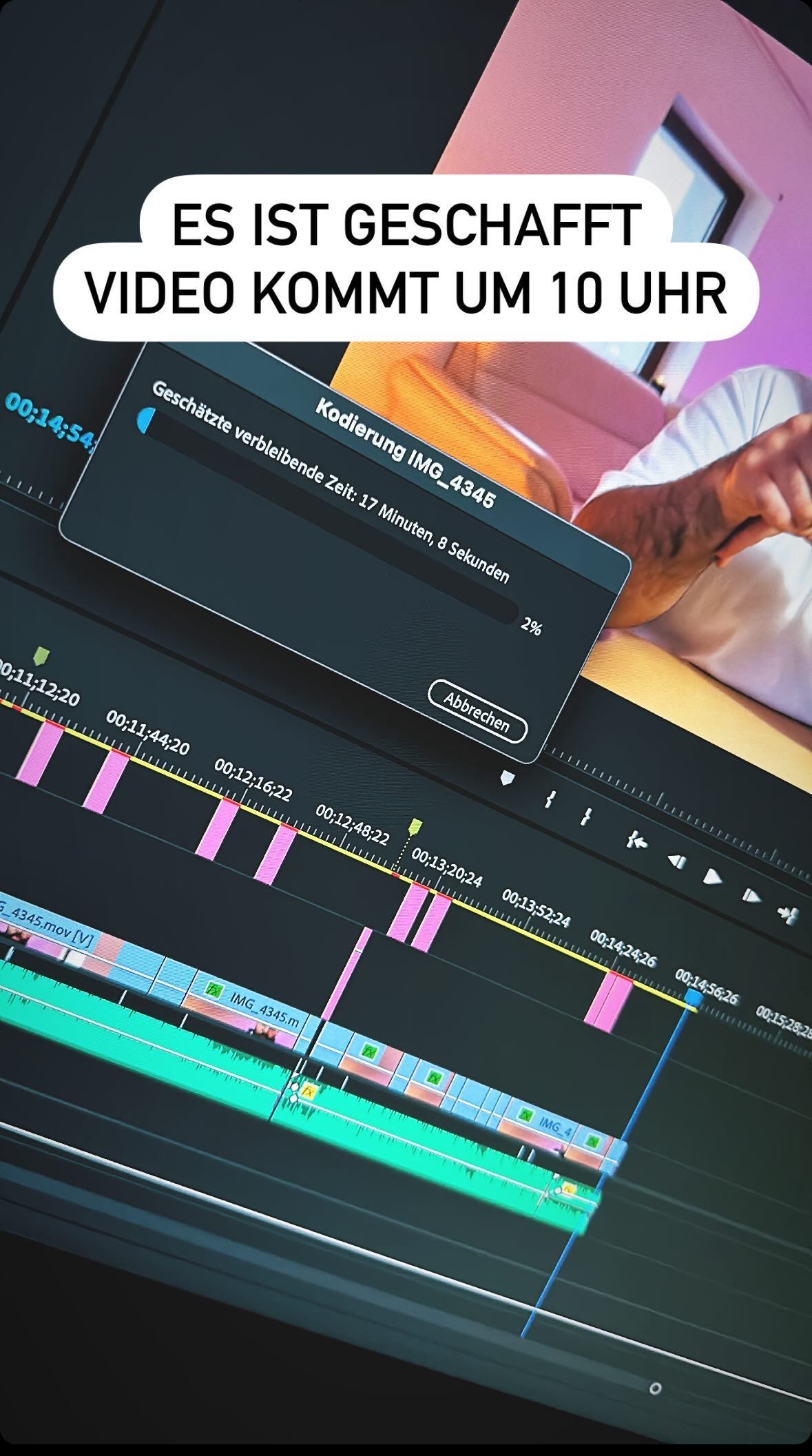Click the Mark Out brace icon

tap(585, 817)
